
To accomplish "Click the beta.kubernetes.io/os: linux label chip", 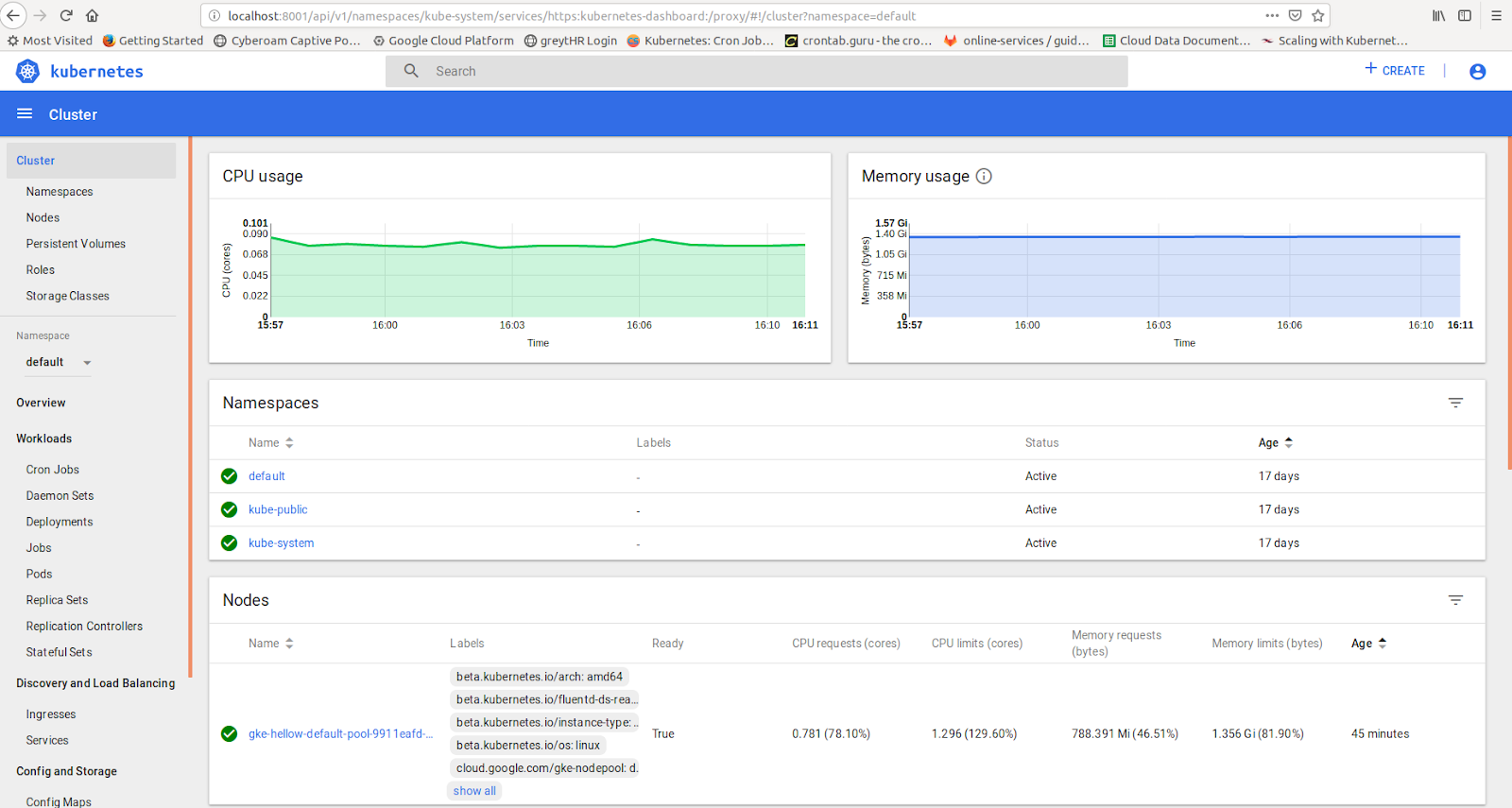I will pyautogui.click(x=528, y=745).
